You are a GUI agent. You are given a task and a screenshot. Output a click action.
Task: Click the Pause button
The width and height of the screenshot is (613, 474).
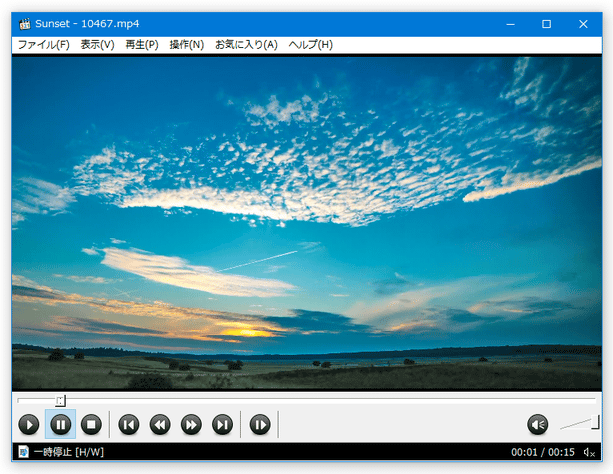tap(60, 425)
